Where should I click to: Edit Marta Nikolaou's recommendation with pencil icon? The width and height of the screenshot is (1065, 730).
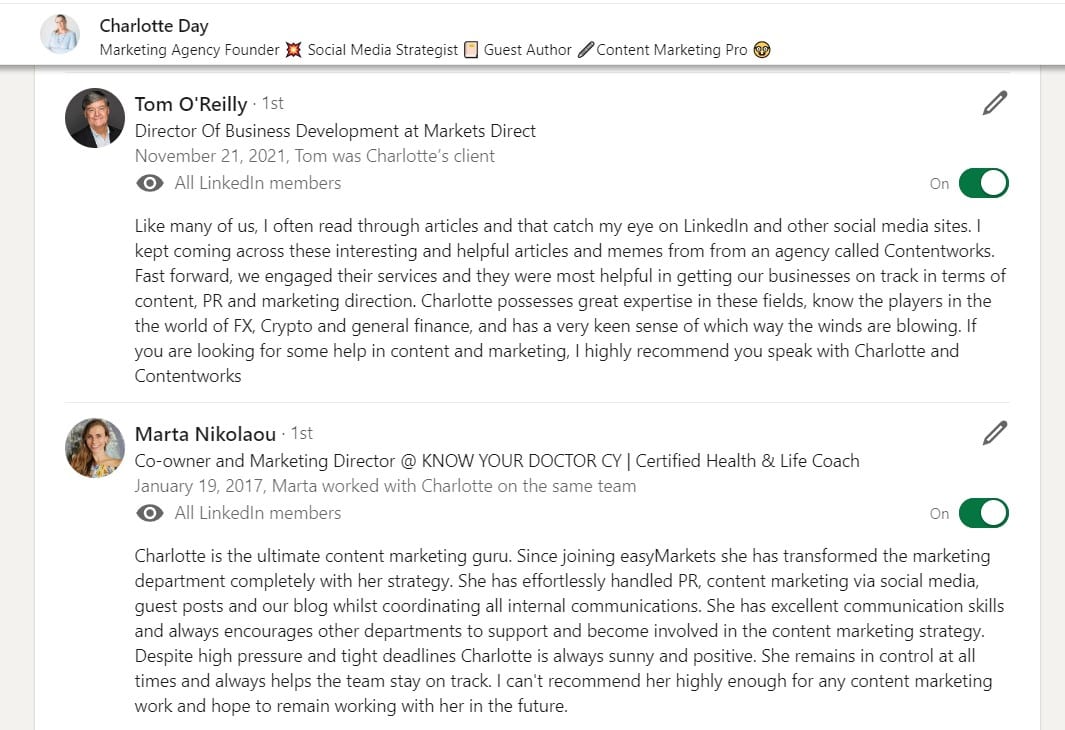(x=994, y=433)
